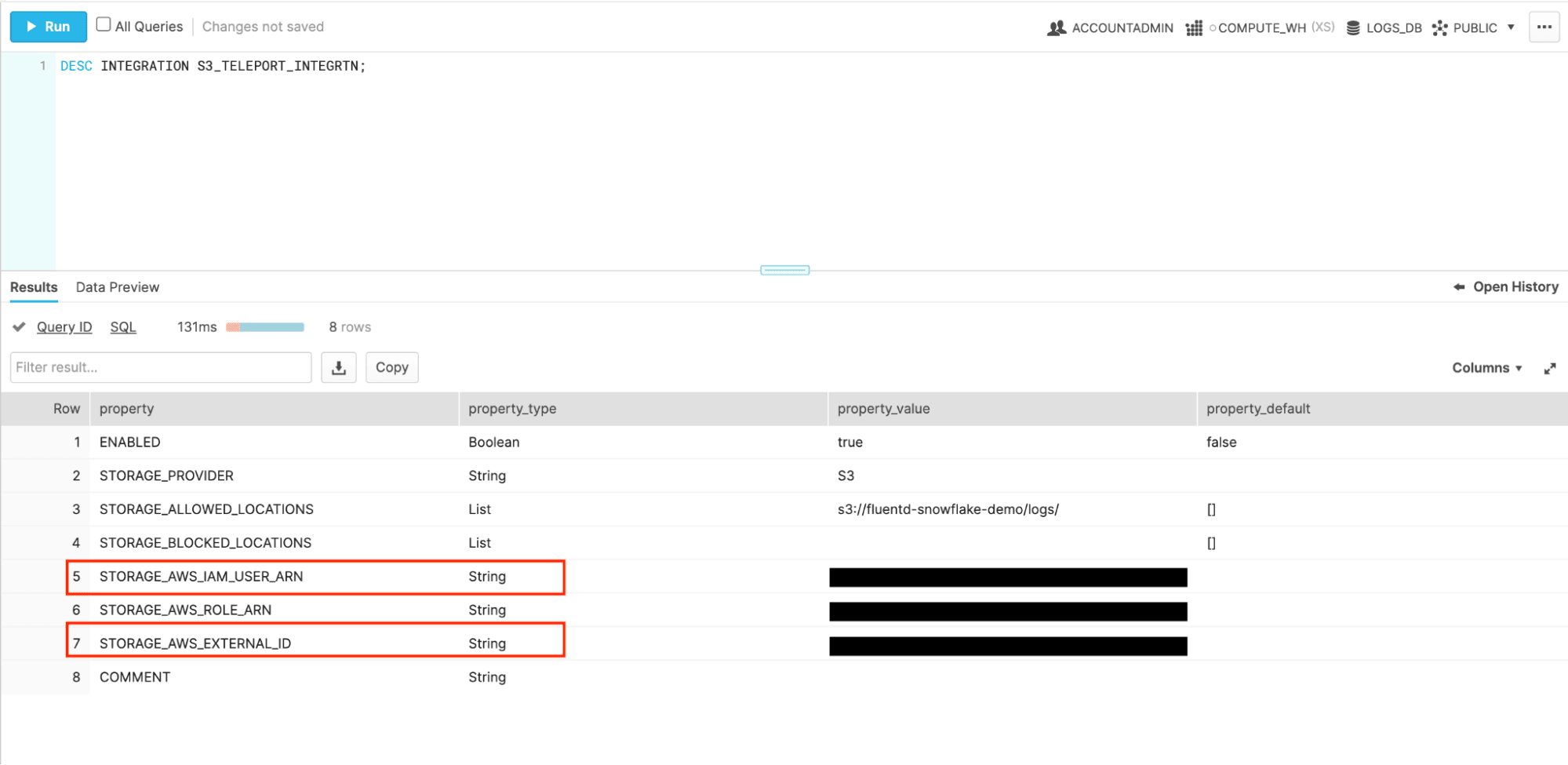The height and width of the screenshot is (765, 1568).
Task: Open the three-dots more options menu
Action: (x=1544, y=27)
